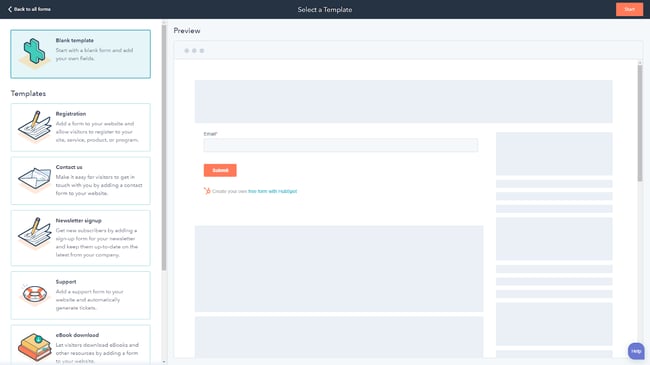Viewport: 650px width, 365px height.
Task: Click the Registration pencil-and-paper icon
Action: [x=34, y=127]
